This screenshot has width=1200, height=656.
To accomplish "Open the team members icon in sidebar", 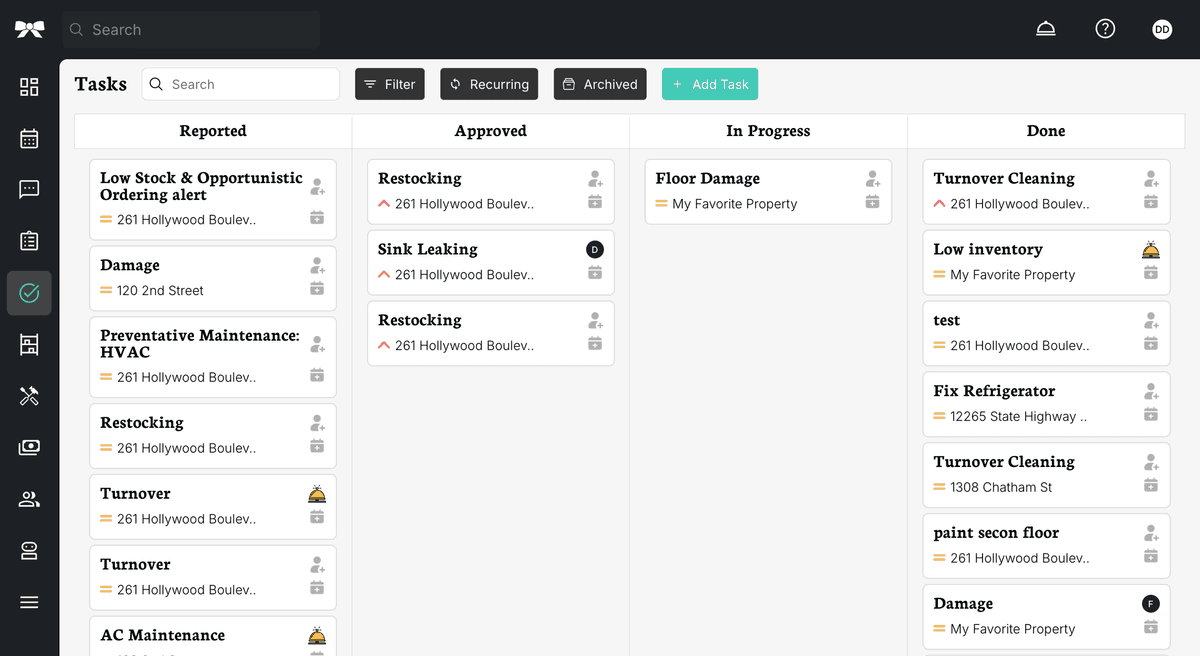I will (x=29, y=498).
